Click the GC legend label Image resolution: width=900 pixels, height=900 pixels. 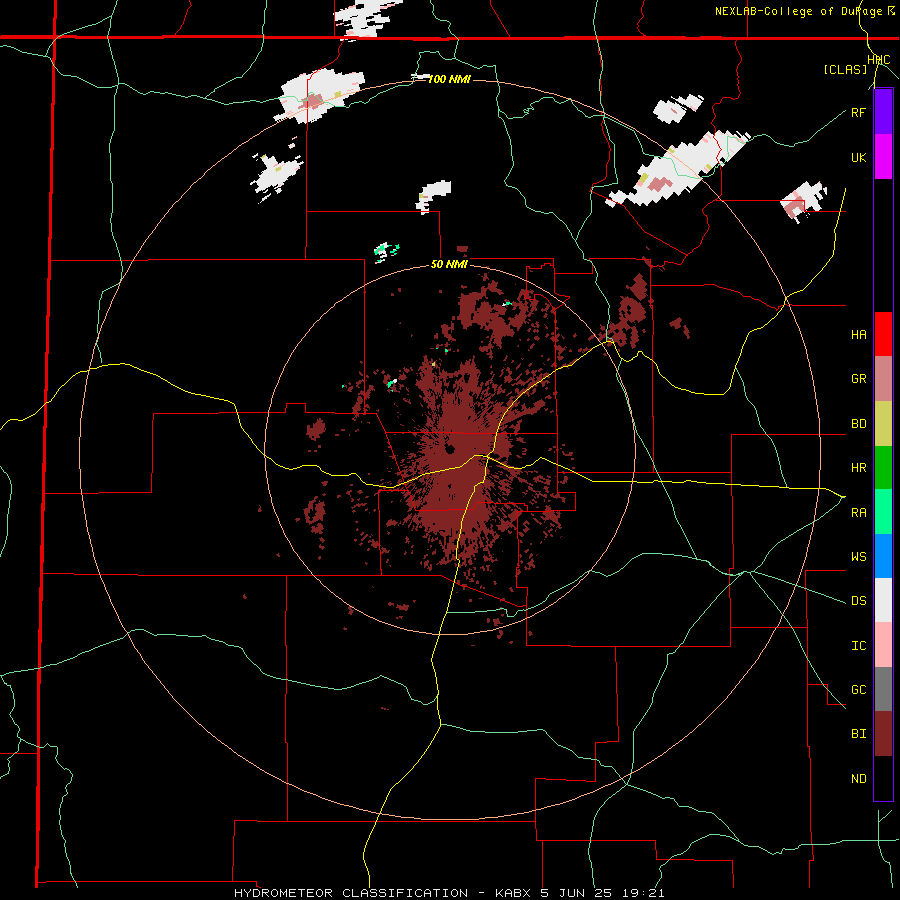(858, 690)
